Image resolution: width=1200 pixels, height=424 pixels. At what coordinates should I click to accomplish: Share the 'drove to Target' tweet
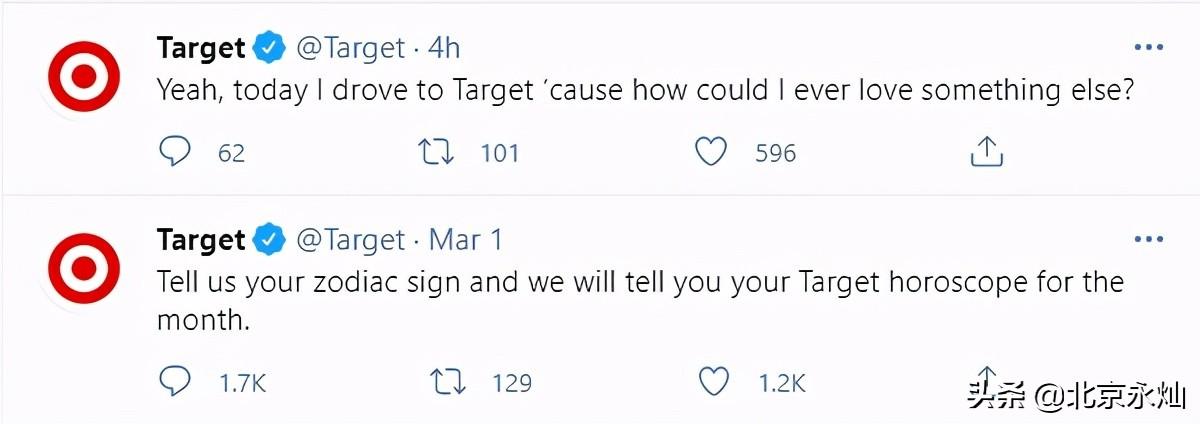point(987,152)
